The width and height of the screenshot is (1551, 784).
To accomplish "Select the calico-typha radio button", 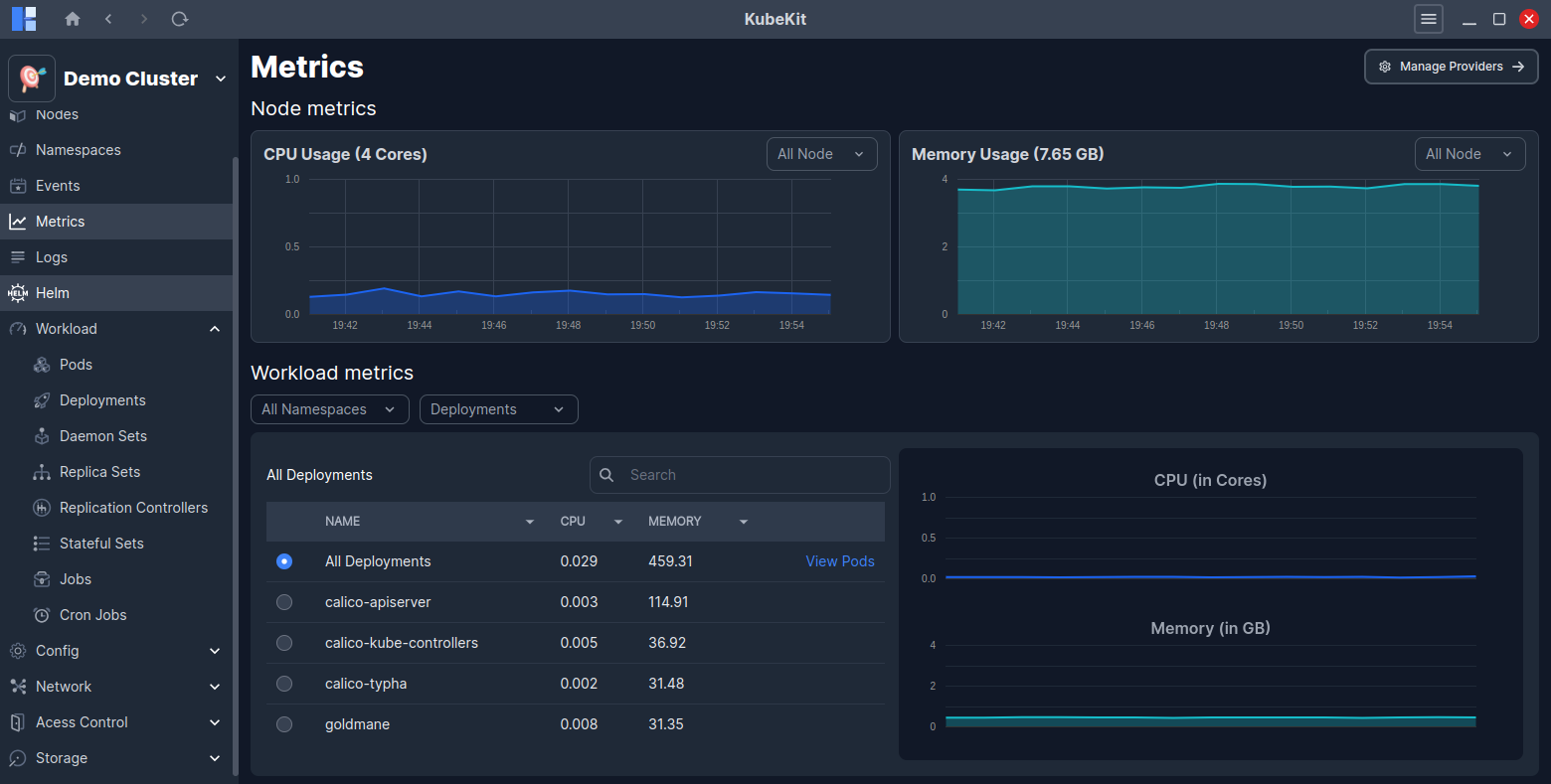I will coord(284,683).
